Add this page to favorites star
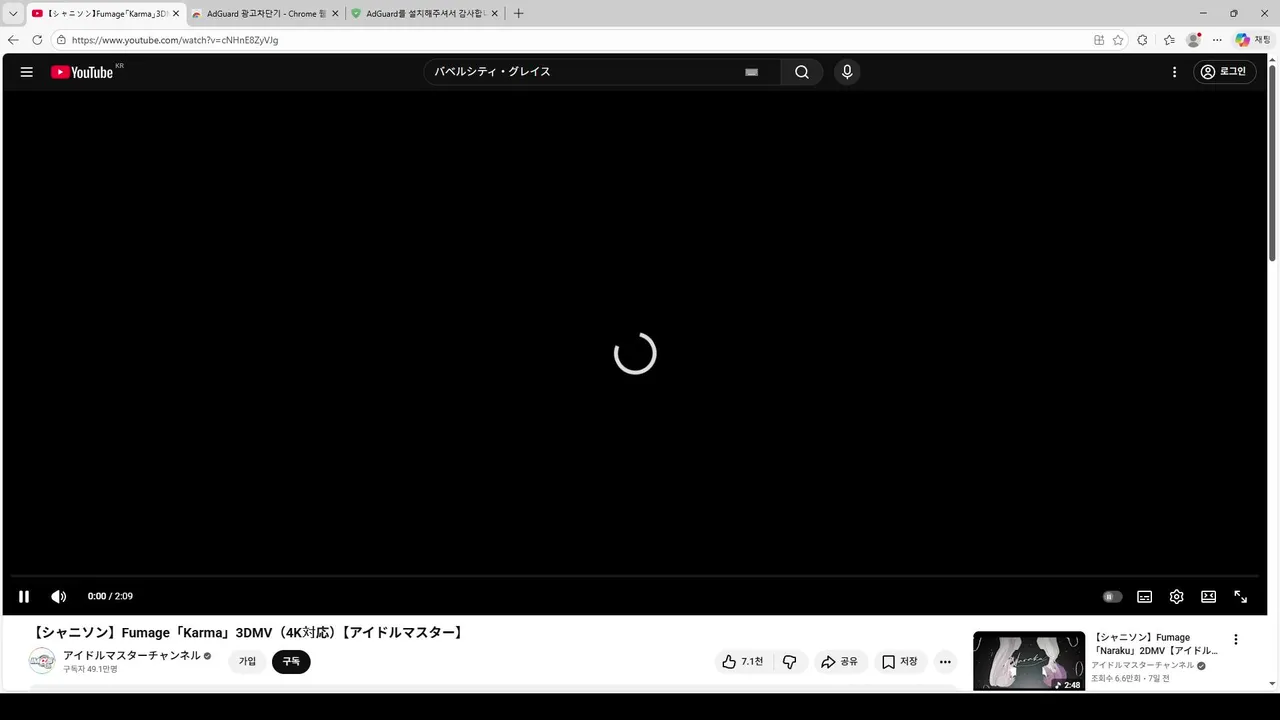Viewport: 1280px width, 720px height. point(1118,40)
